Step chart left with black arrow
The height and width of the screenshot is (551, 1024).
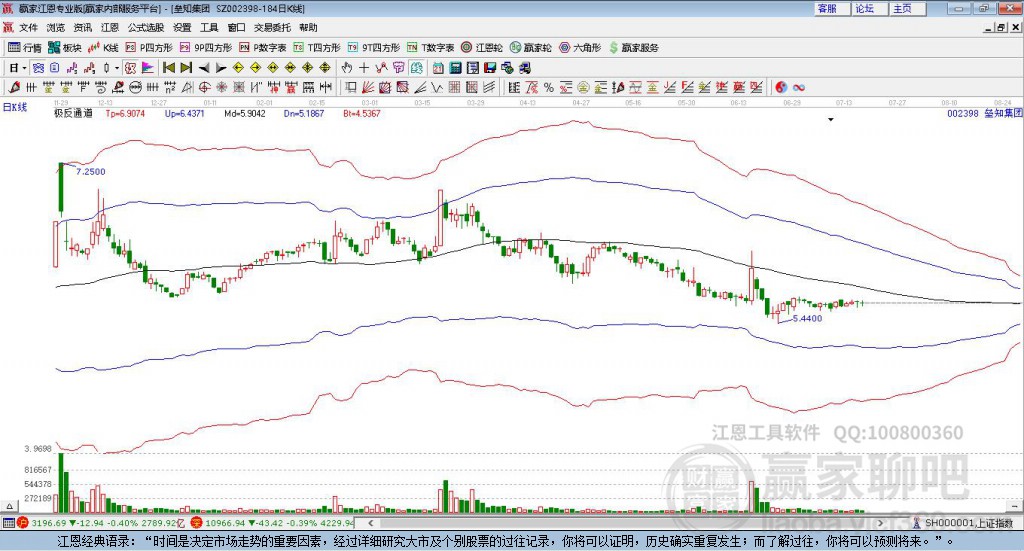[204, 68]
